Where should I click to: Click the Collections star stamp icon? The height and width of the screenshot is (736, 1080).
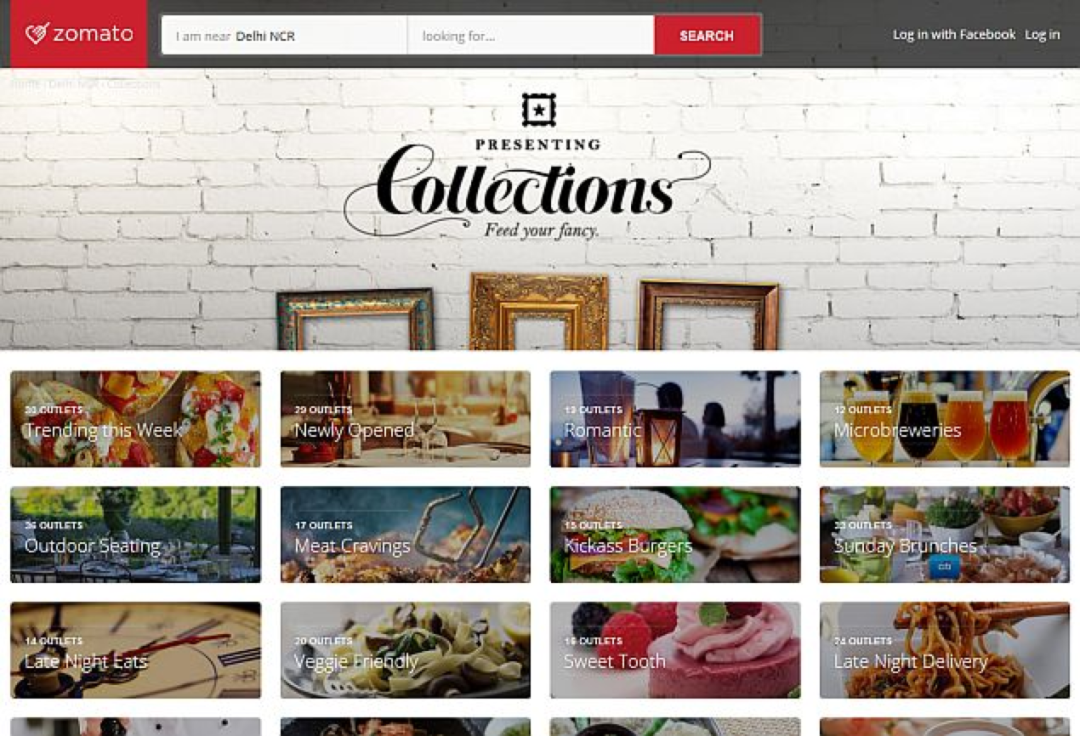point(539,110)
